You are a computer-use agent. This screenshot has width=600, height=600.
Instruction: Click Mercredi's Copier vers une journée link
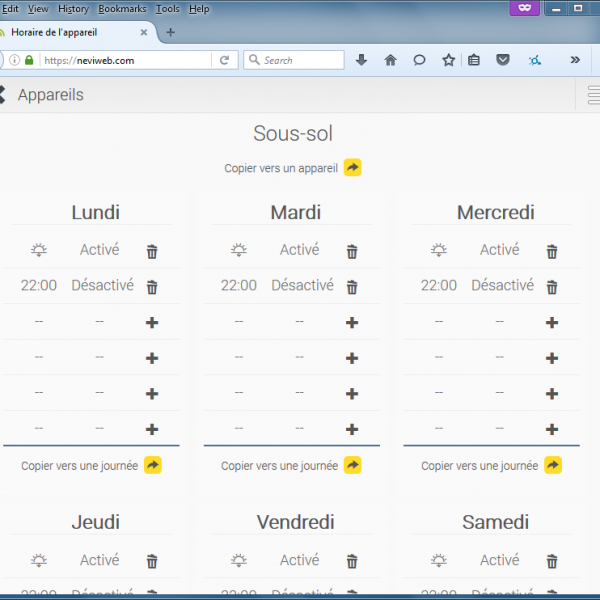click(x=479, y=466)
